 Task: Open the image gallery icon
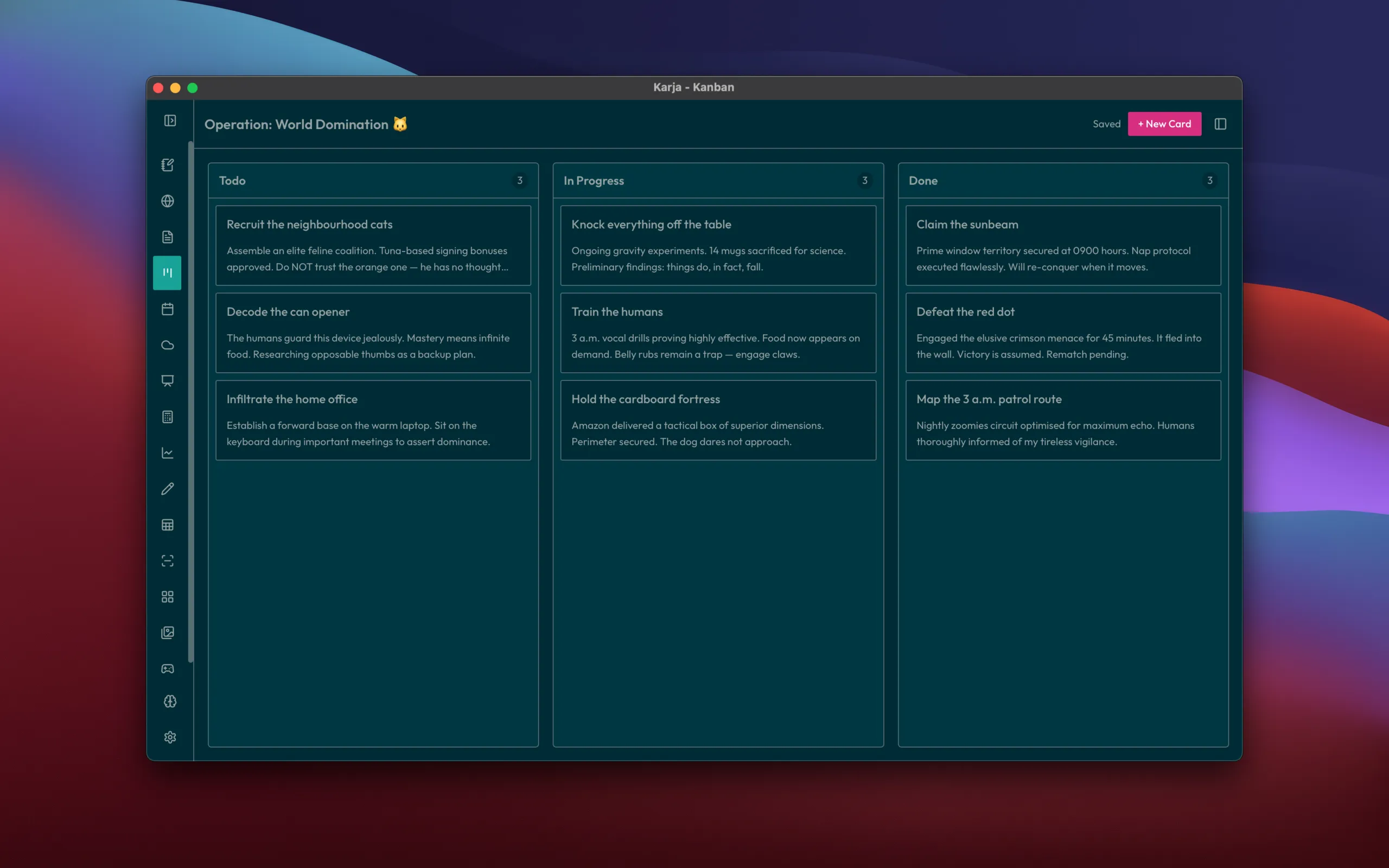(x=168, y=633)
